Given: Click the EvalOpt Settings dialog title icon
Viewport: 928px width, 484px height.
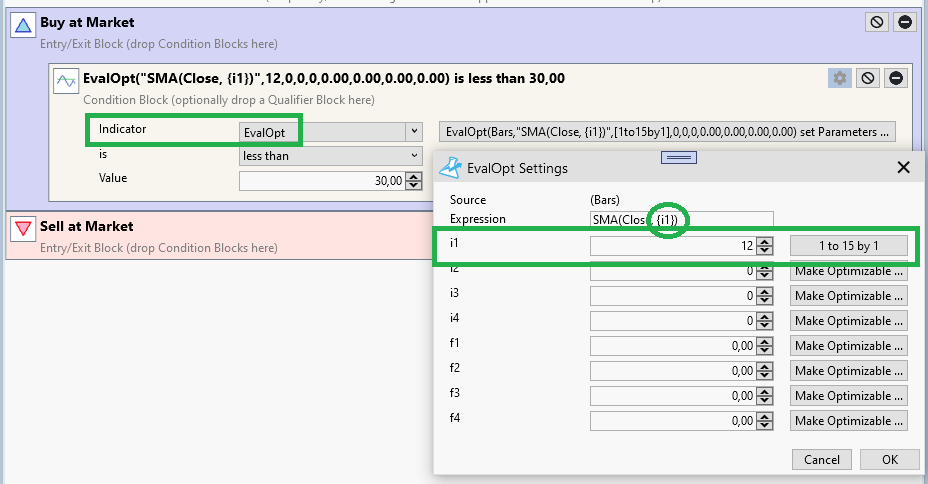Looking at the screenshot, I should [452, 167].
